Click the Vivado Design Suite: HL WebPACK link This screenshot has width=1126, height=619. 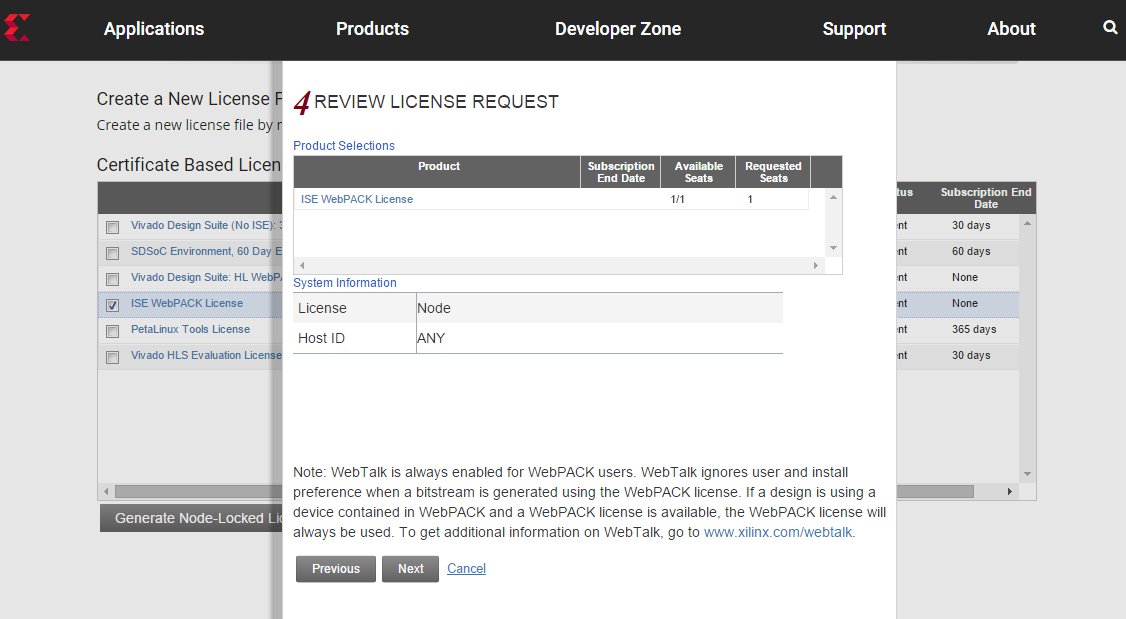[x=205, y=277]
